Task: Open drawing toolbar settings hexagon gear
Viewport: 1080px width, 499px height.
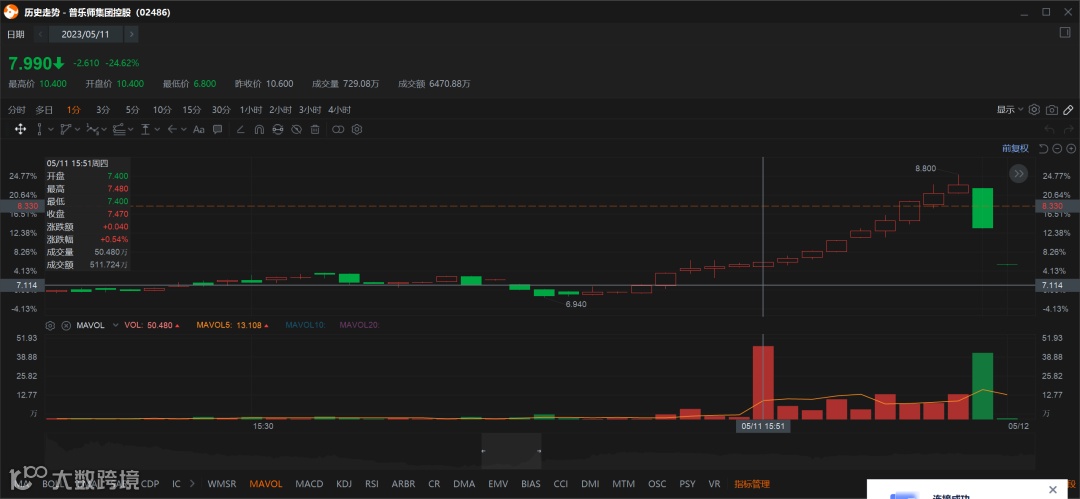Action: pyautogui.click(x=357, y=129)
